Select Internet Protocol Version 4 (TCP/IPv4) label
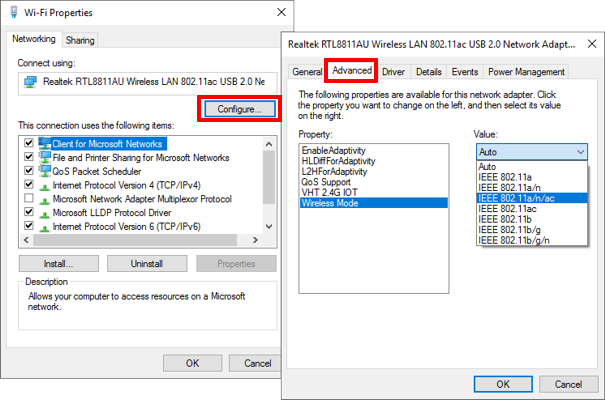The width and height of the screenshot is (605, 400). coord(127,185)
